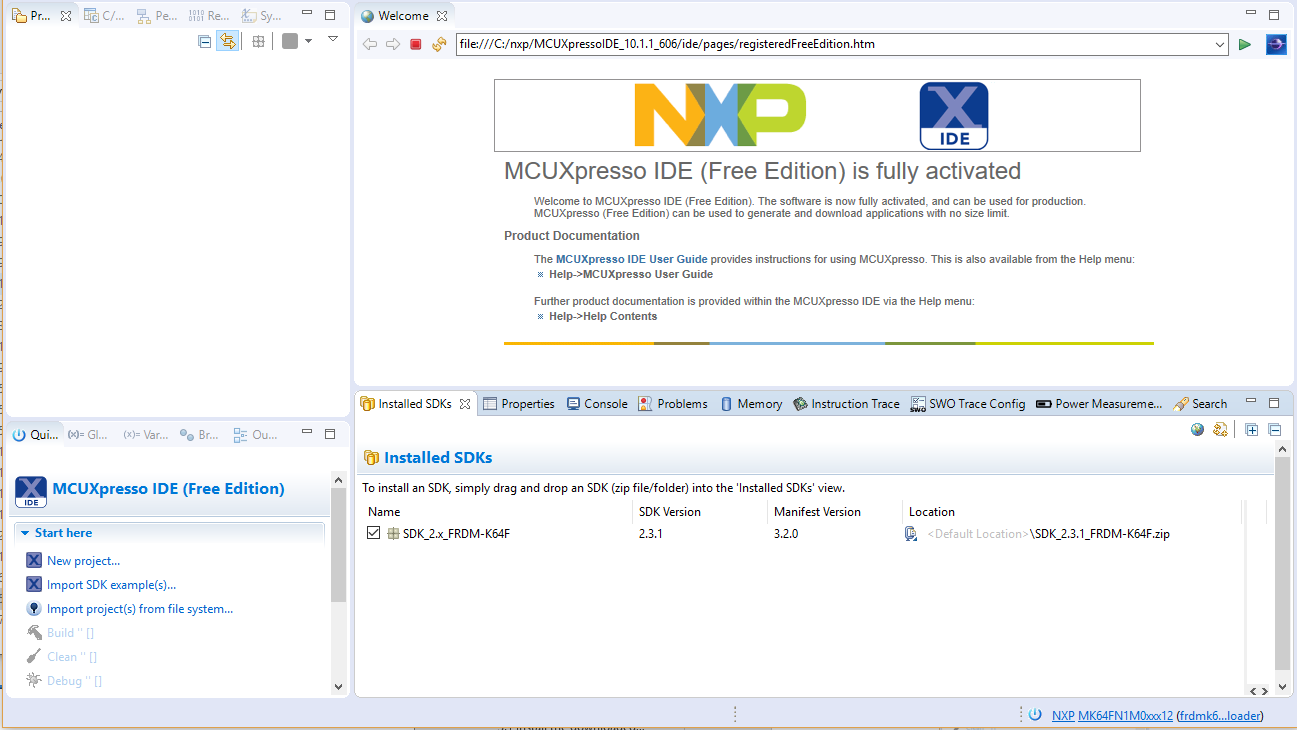Click the Collapse All icon in Installed SDKs
Viewport: 1297px width, 730px height.
click(x=1274, y=430)
